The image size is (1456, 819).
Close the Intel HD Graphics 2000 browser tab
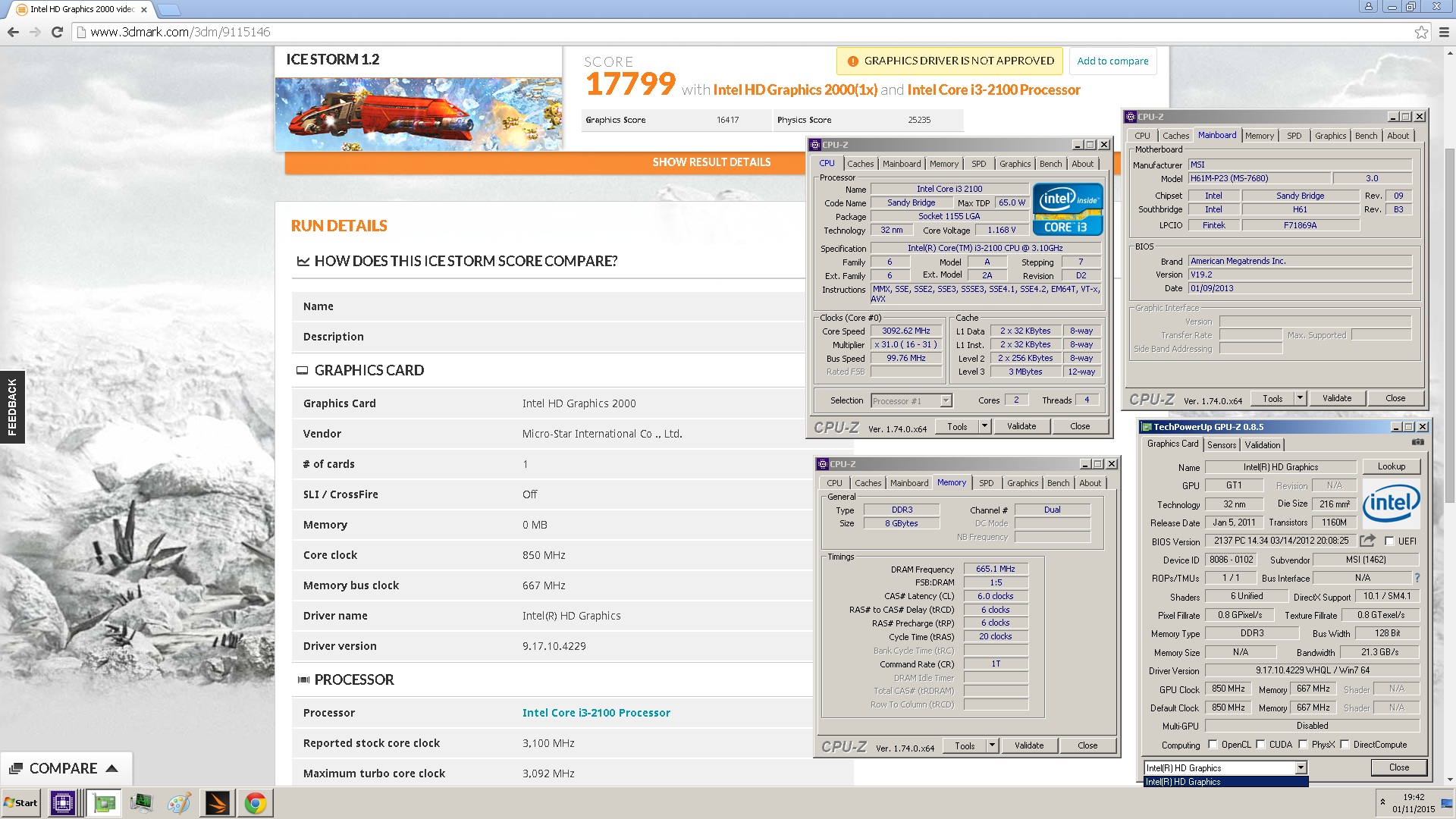coord(144,10)
